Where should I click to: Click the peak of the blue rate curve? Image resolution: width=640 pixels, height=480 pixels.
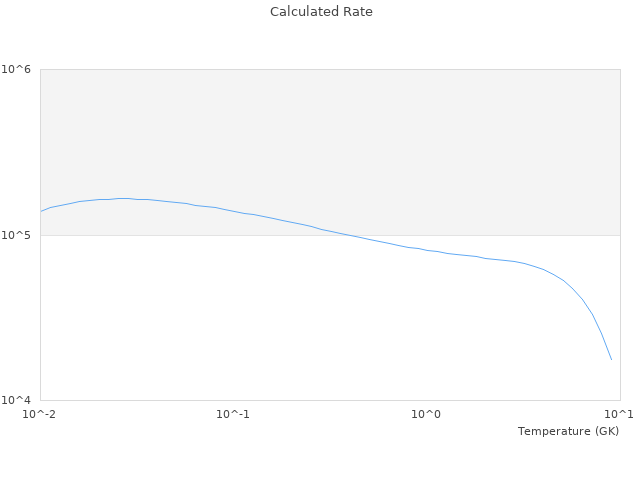[124, 198]
